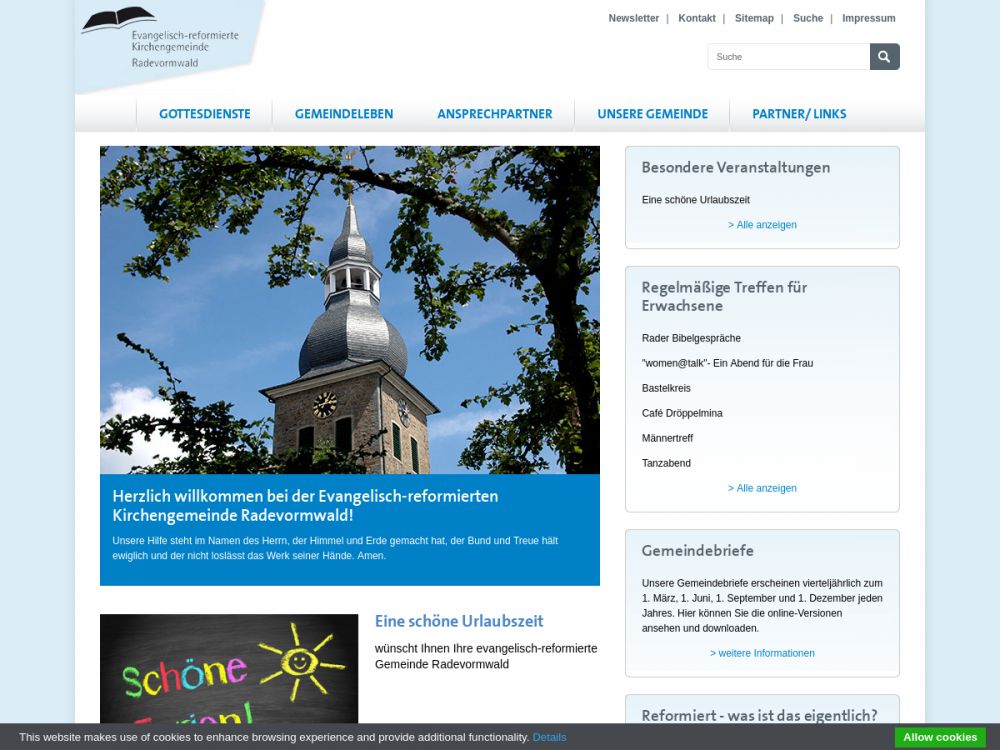View the Sitemap link
This screenshot has width=1000, height=750.
754,18
